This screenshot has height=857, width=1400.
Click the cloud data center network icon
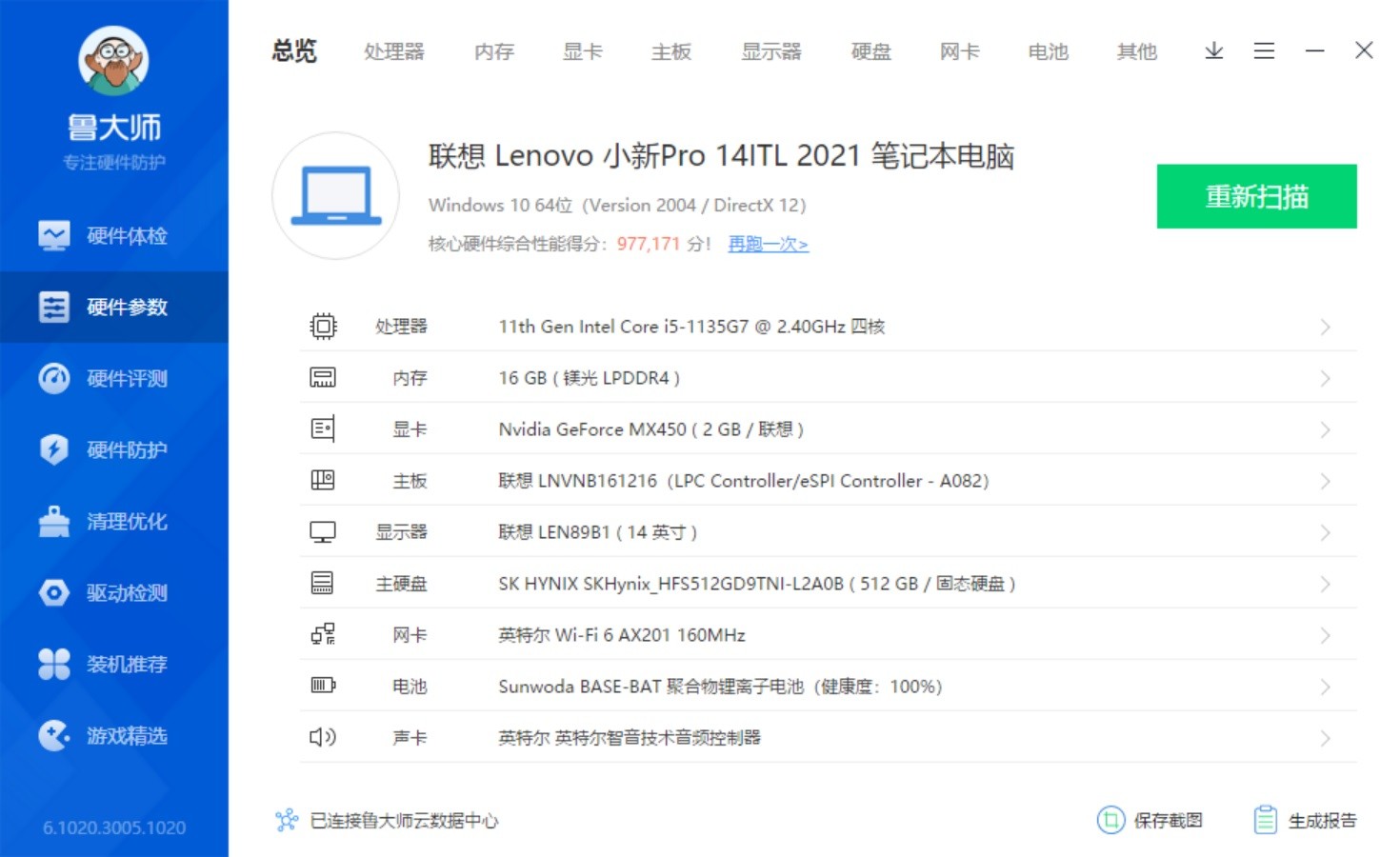click(x=287, y=820)
